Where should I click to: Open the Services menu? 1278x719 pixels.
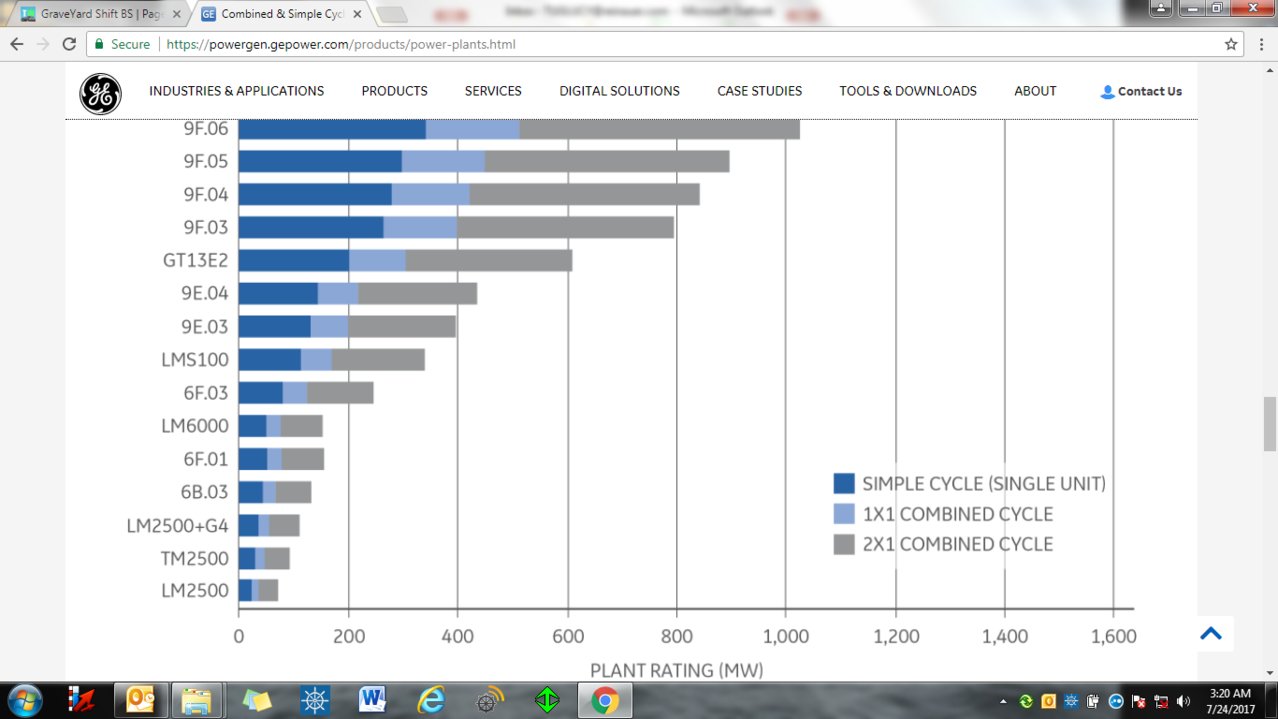493,91
